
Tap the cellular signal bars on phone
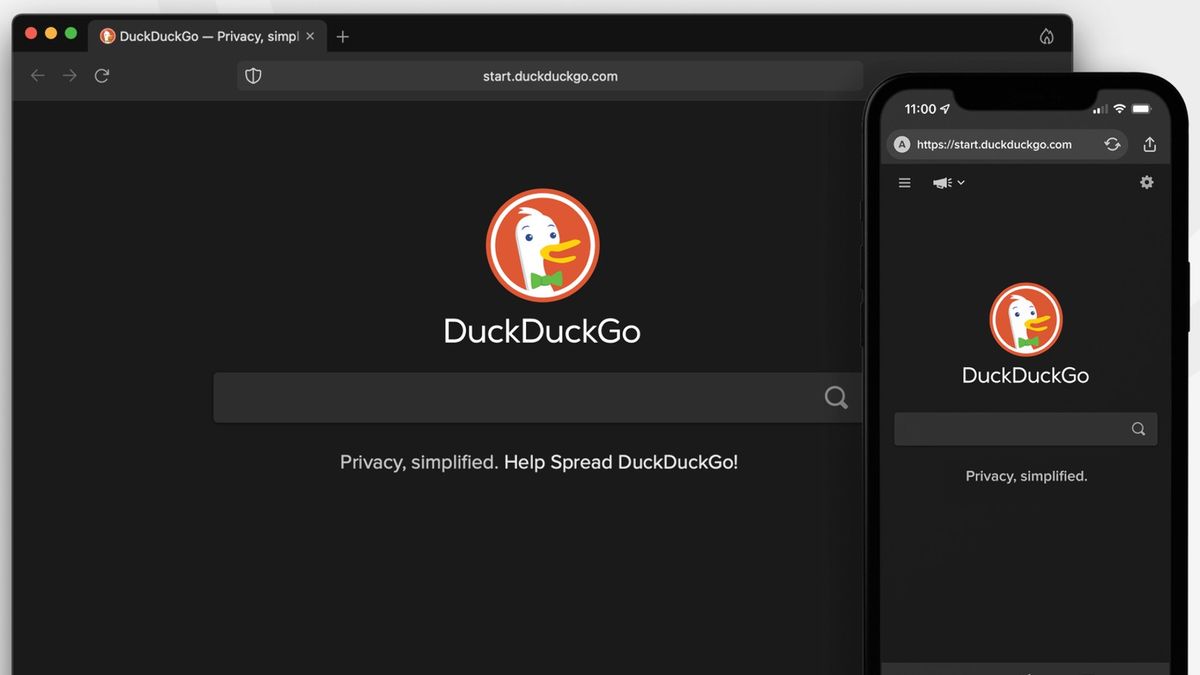pos(1100,109)
